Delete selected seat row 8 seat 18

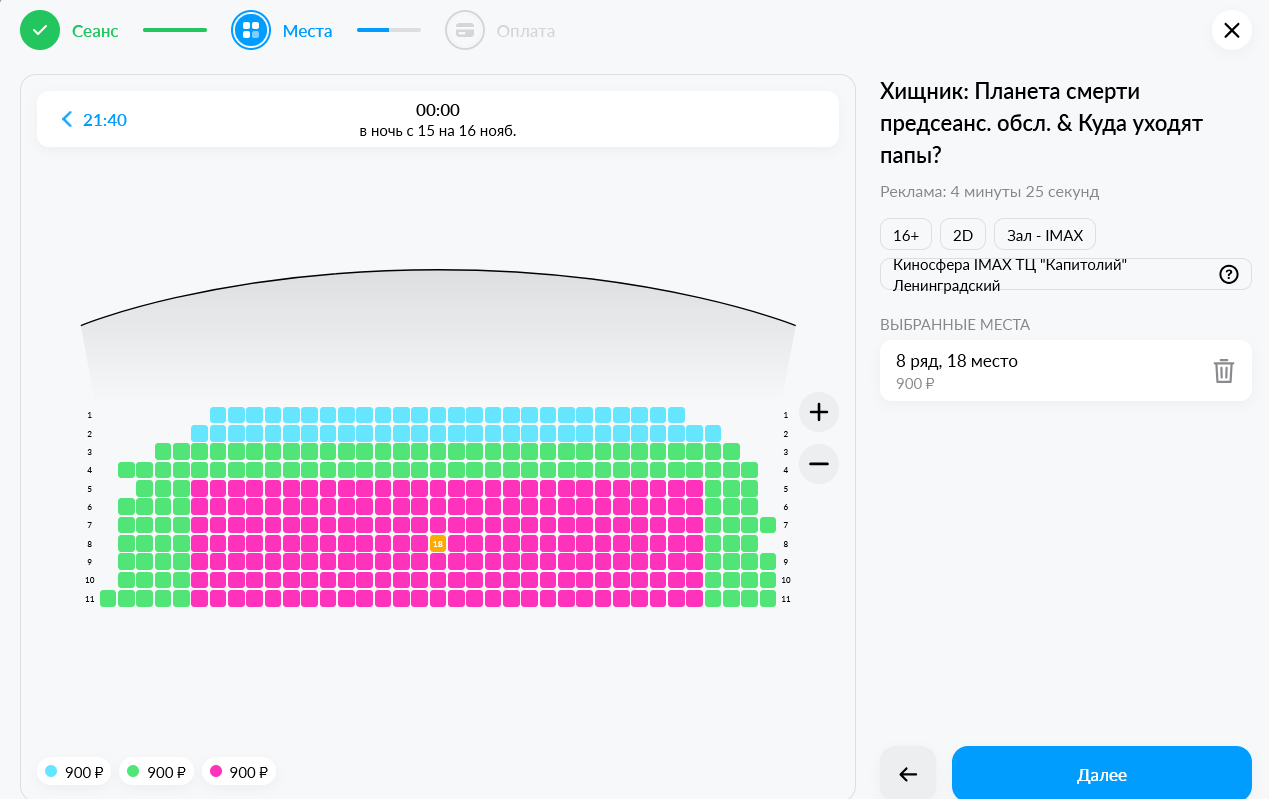pyautogui.click(x=1223, y=371)
